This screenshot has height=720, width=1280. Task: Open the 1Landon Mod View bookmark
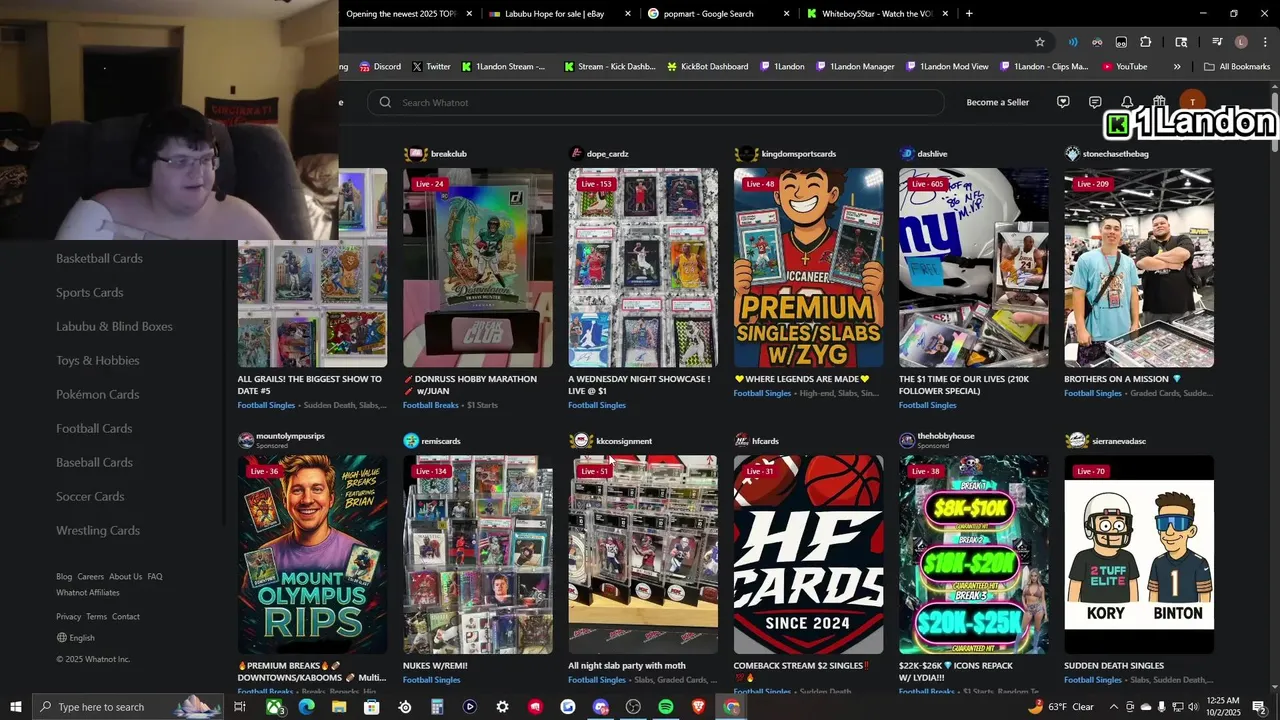[x=947, y=67]
